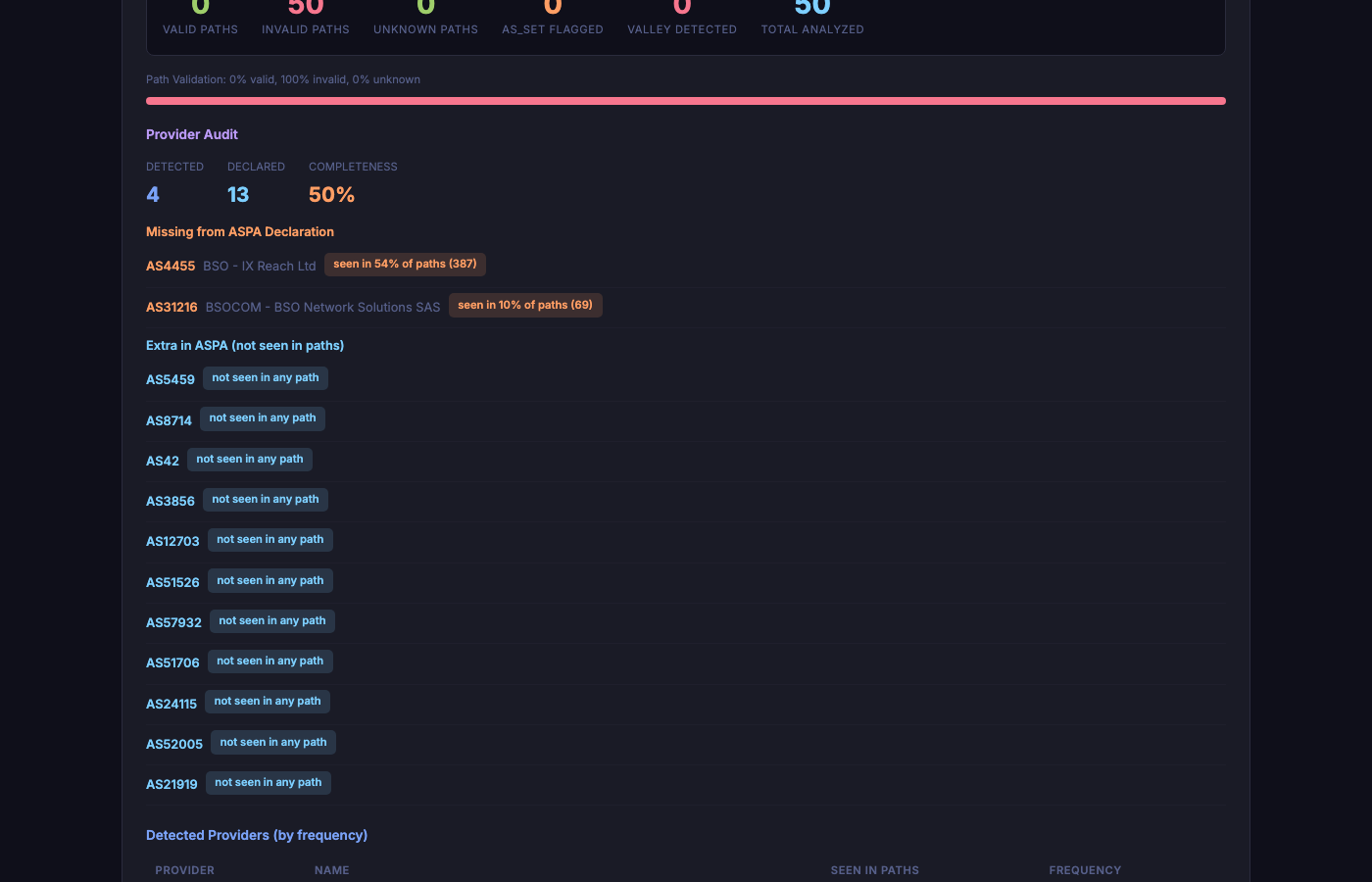Click the Provider Audit heading

coord(192,134)
